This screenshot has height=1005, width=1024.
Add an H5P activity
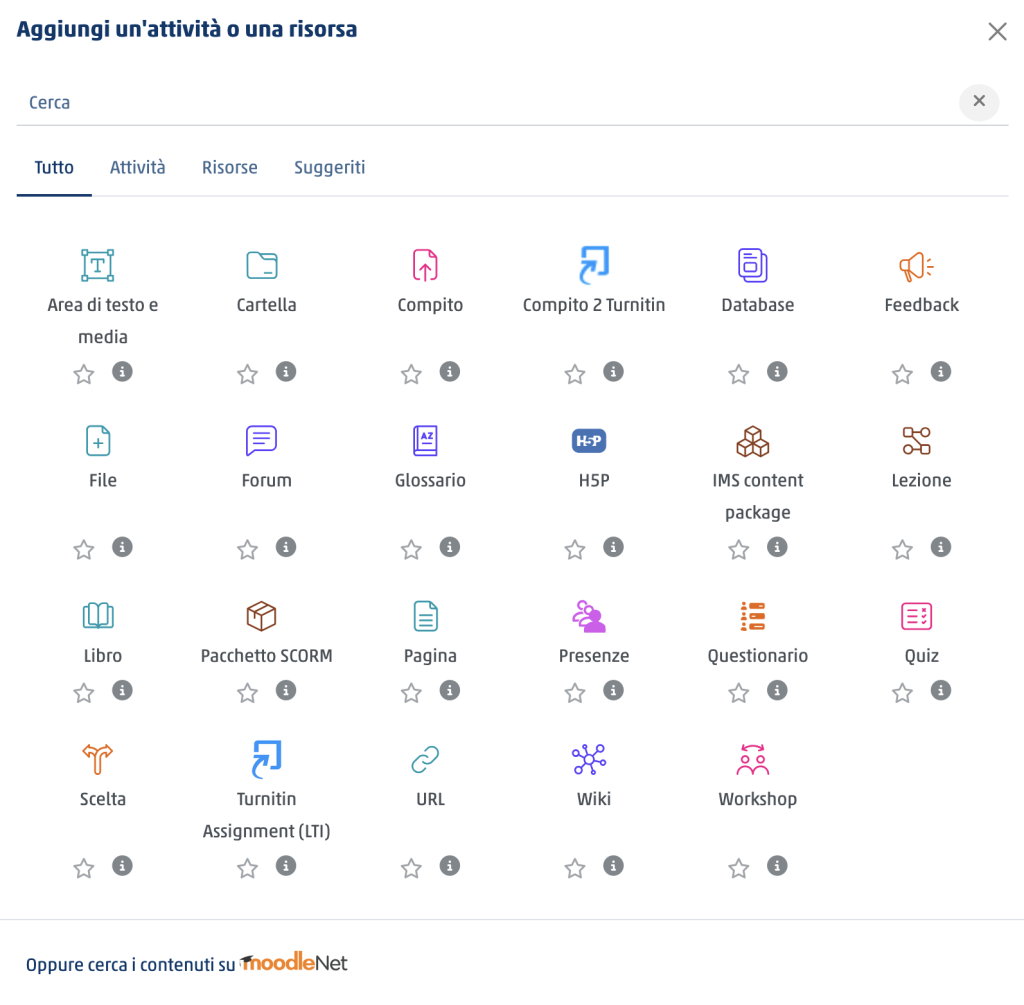pyautogui.click(x=589, y=441)
